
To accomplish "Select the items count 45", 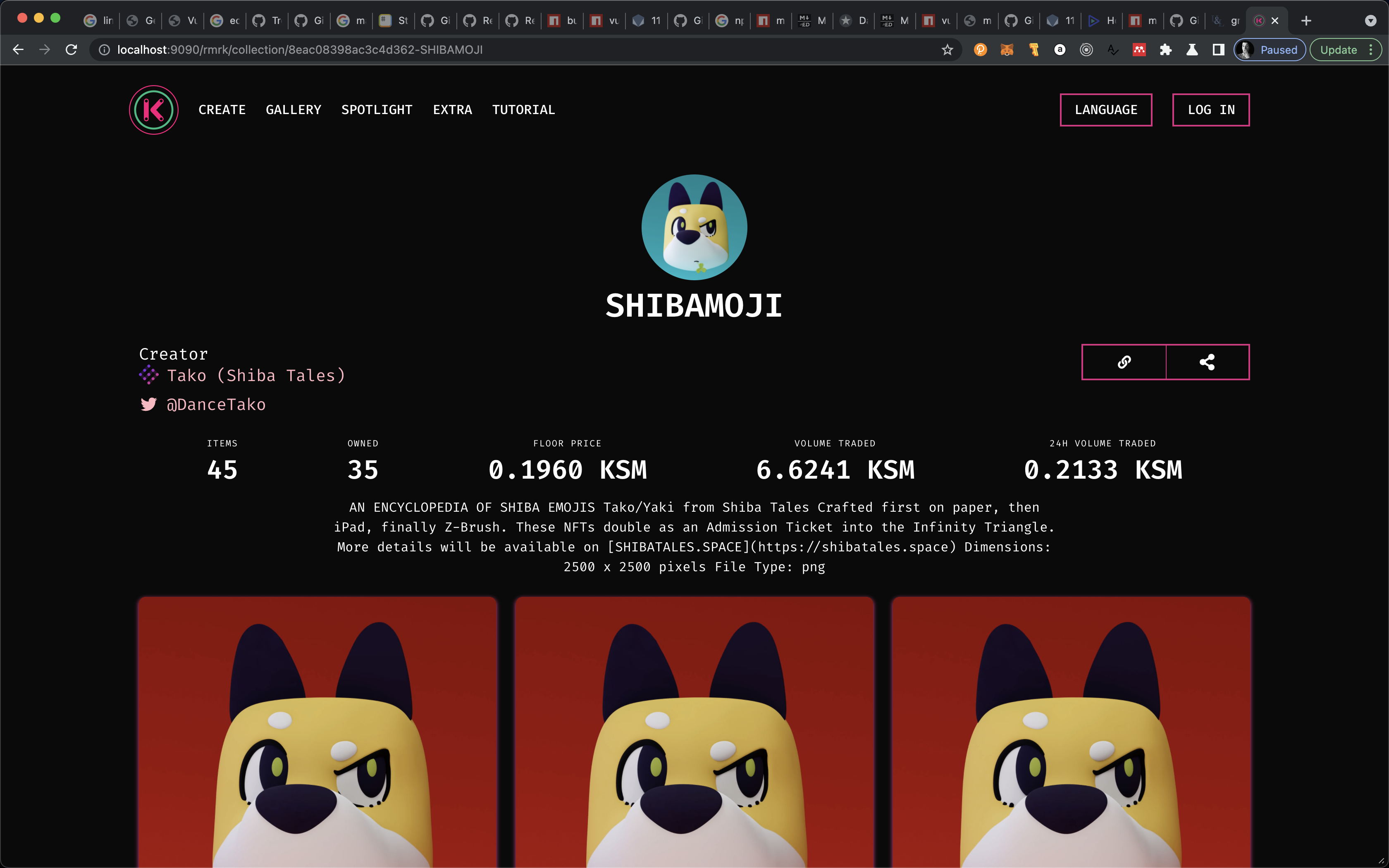I will (x=222, y=470).
